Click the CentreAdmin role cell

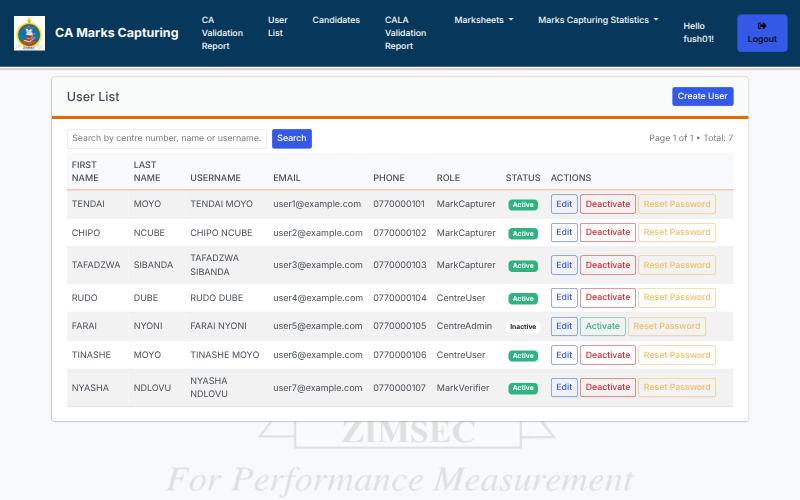(x=464, y=326)
